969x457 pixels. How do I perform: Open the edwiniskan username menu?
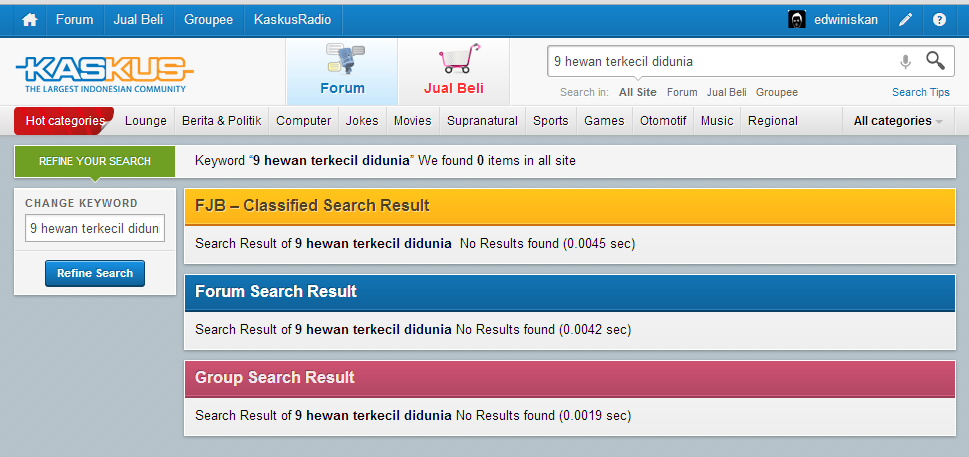[846, 20]
